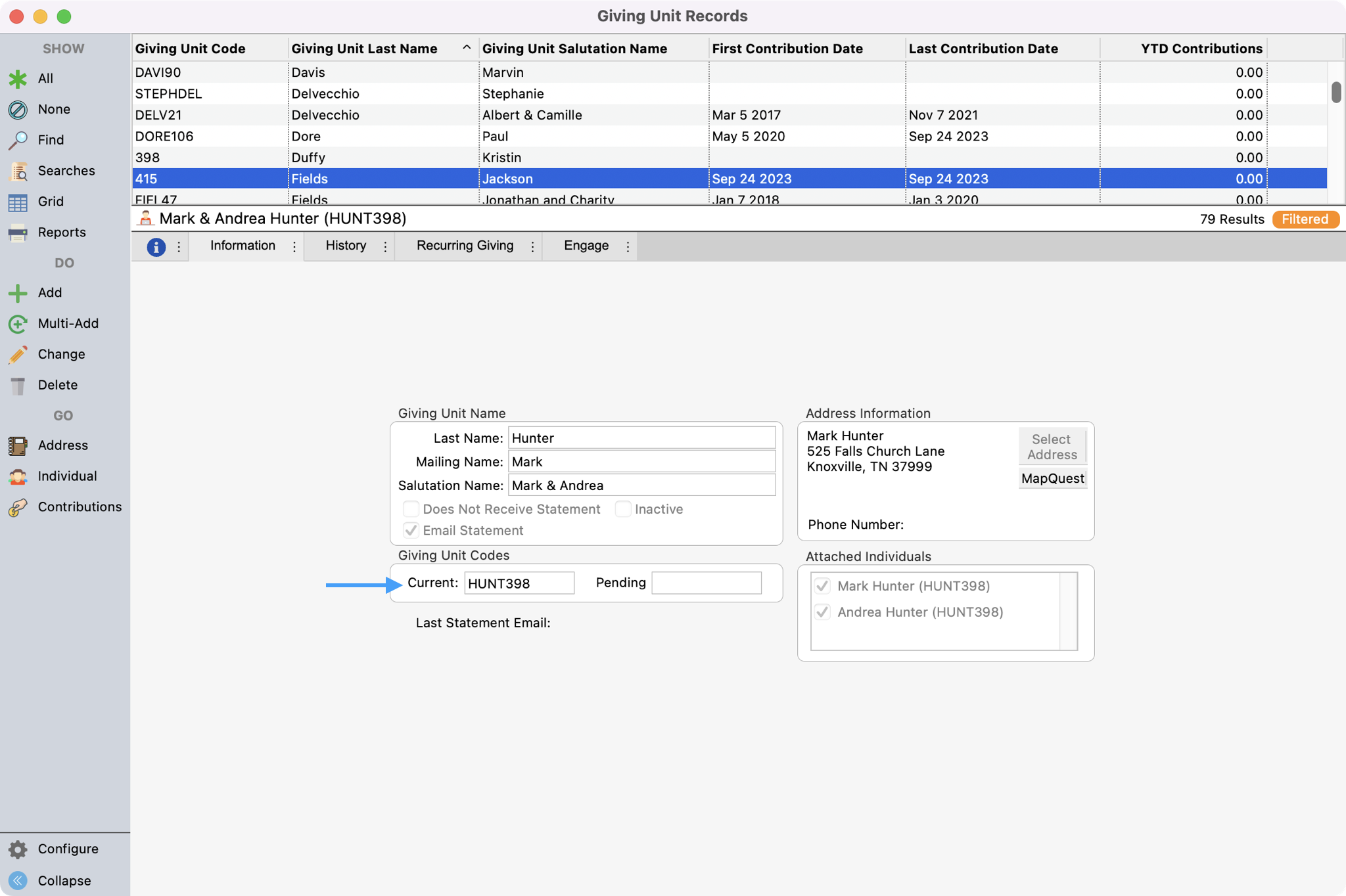Click the MapQuest button
This screenshot has height=896, width=1346.
point(1052,478)
